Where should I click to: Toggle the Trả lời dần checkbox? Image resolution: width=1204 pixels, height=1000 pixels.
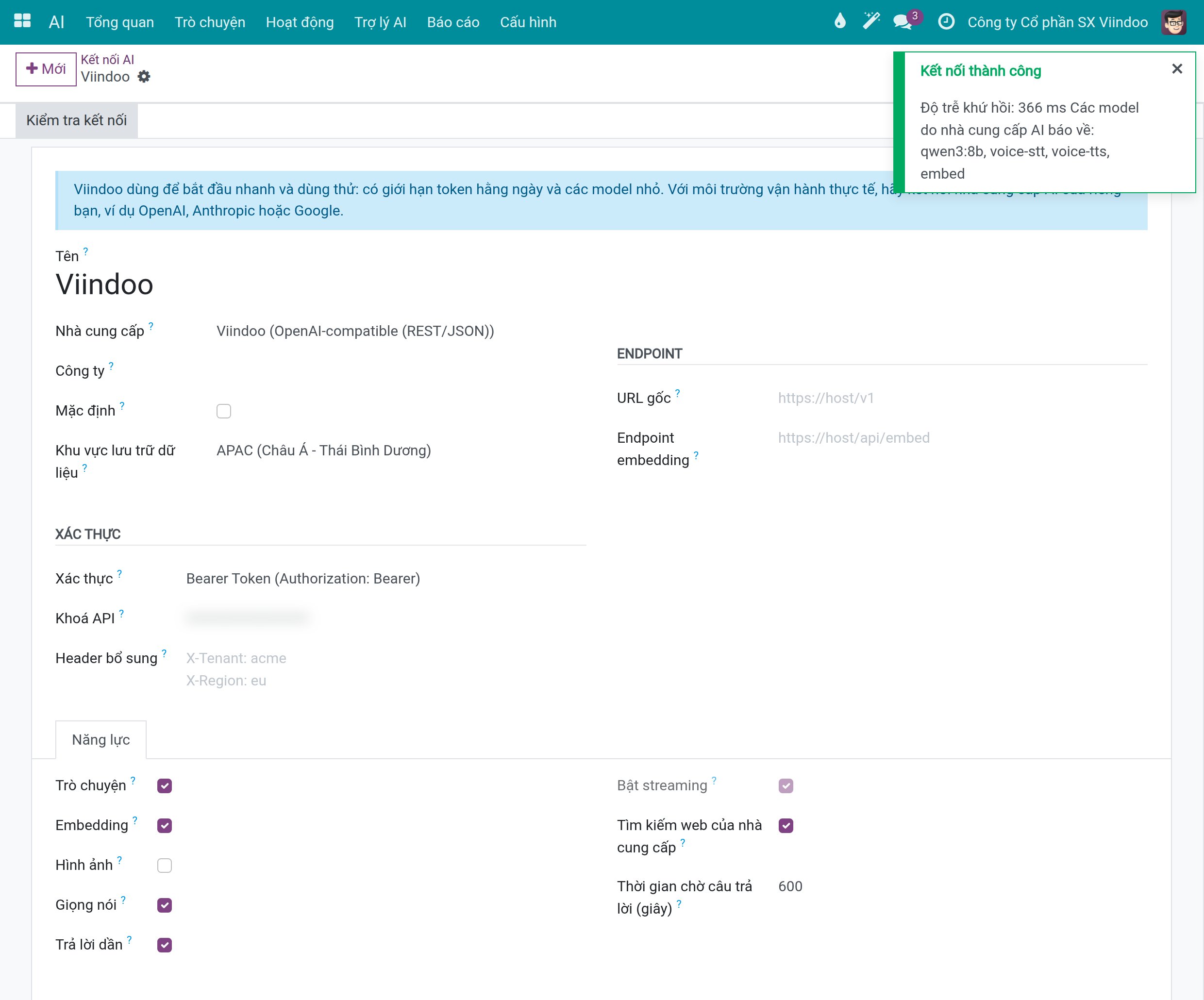click(165, 945)
